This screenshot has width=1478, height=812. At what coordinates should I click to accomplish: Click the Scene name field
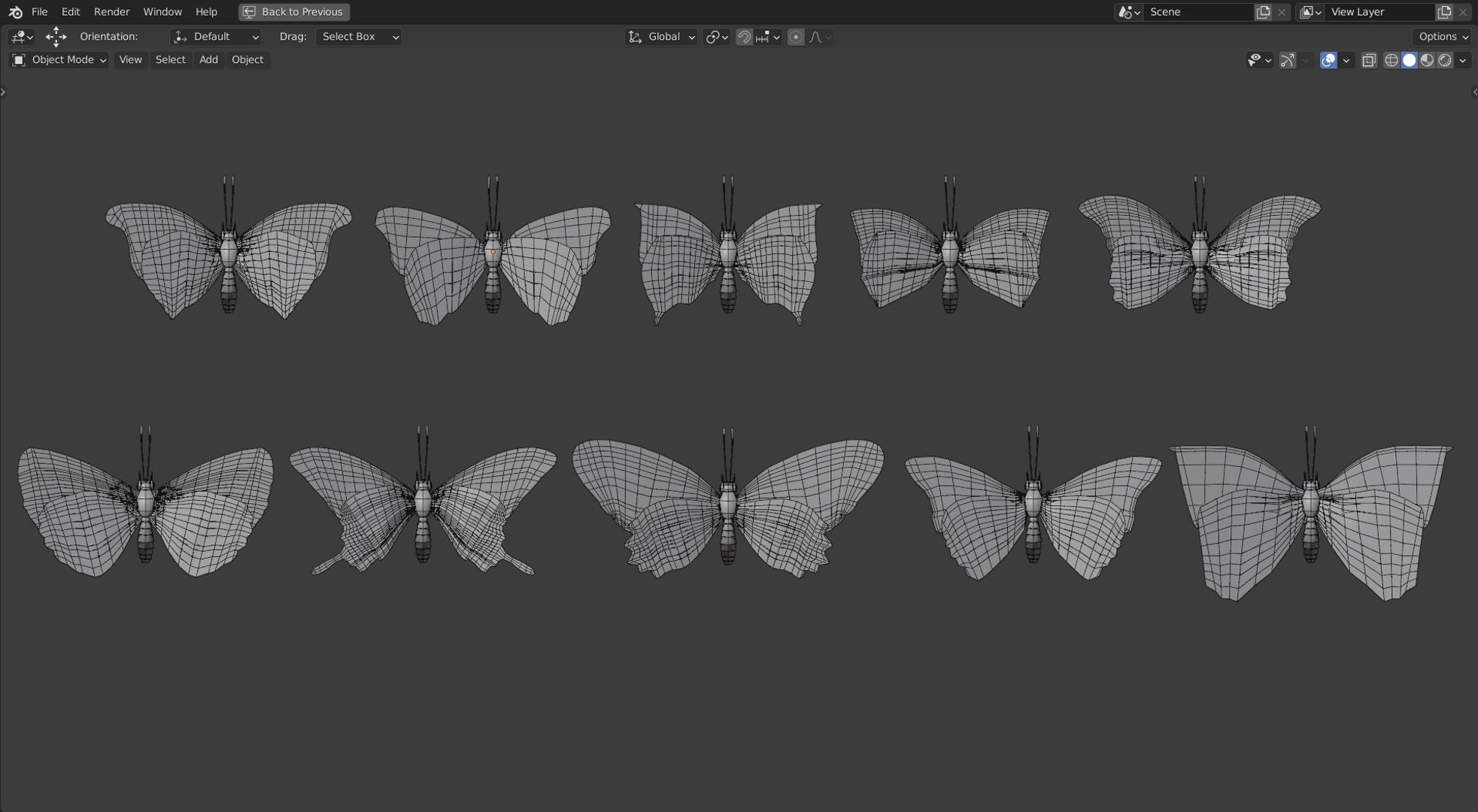pos(1196,12)
